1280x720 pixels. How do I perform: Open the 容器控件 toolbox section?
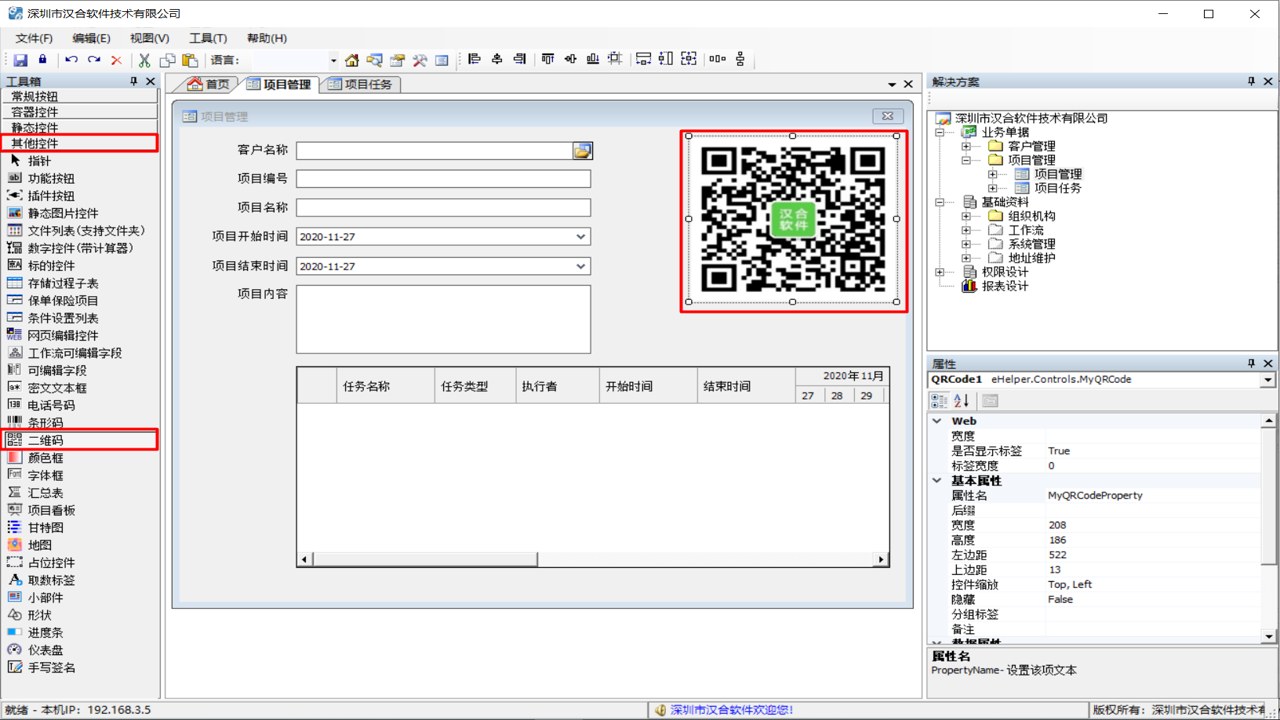80,112
